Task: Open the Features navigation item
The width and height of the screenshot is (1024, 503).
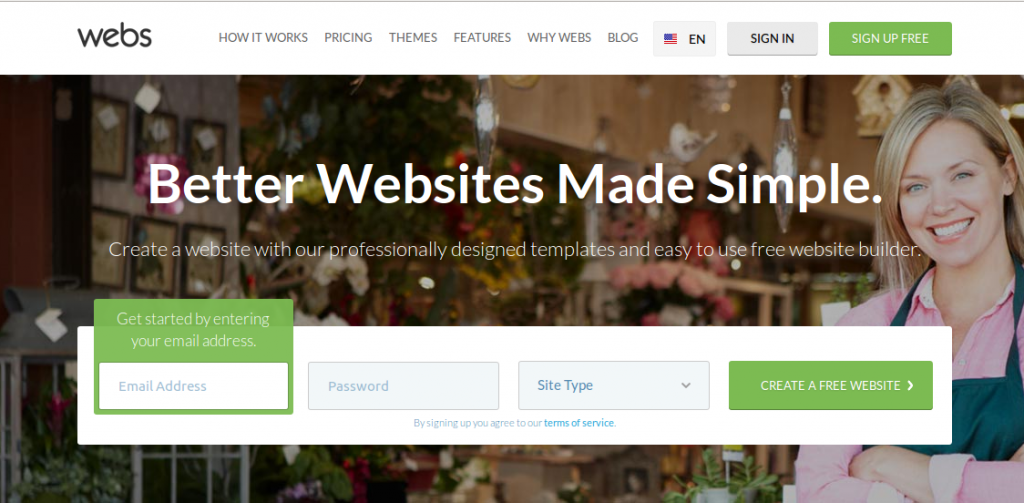Action: tap(482, 38)
